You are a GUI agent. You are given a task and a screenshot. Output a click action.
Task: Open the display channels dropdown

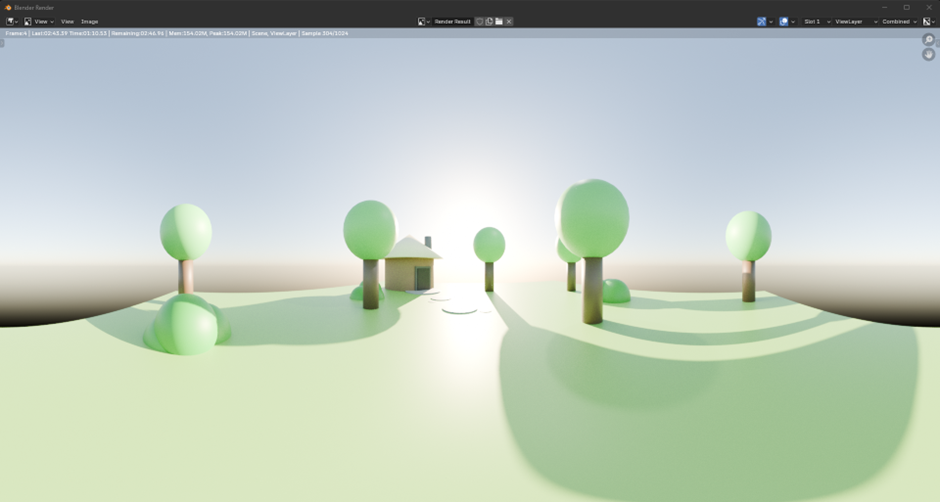click(928, 21)
